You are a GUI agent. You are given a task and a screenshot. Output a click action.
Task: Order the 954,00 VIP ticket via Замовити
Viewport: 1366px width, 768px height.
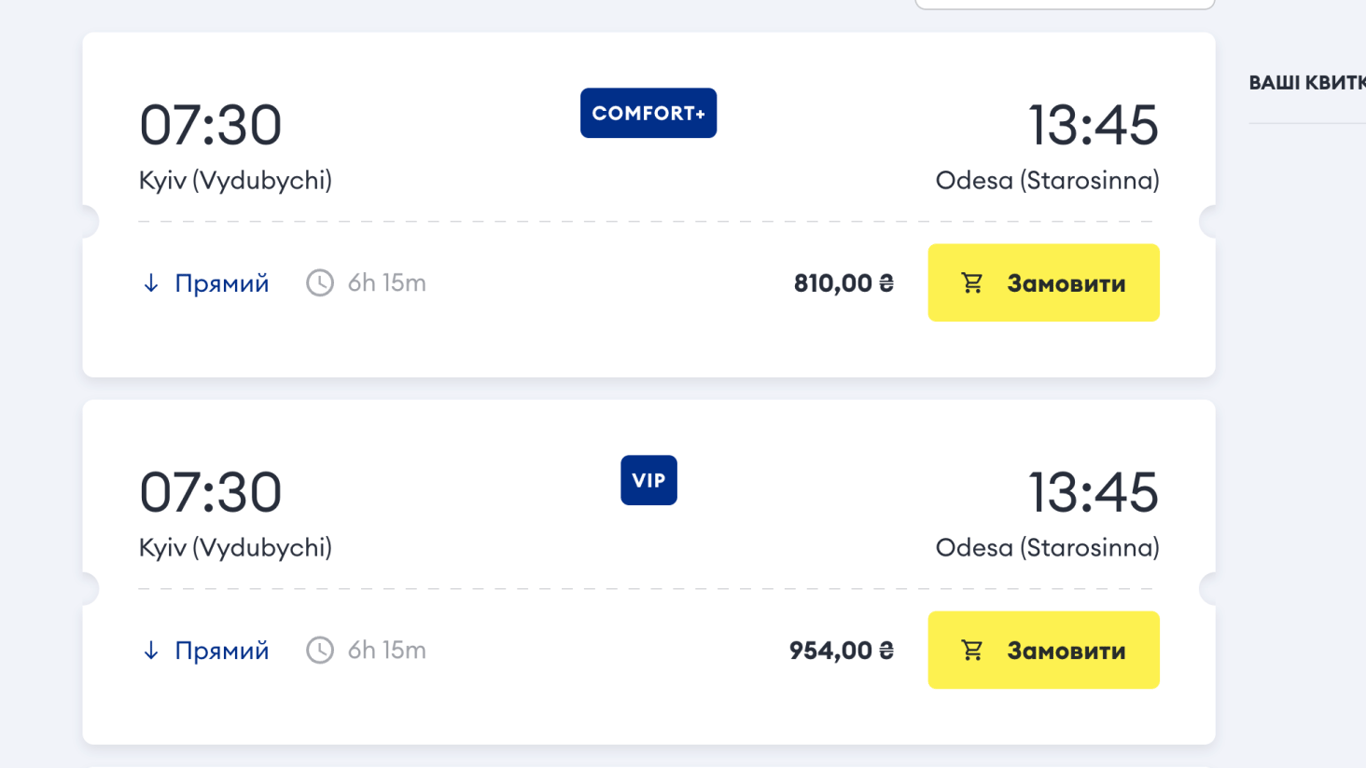tap(1065, 650)
